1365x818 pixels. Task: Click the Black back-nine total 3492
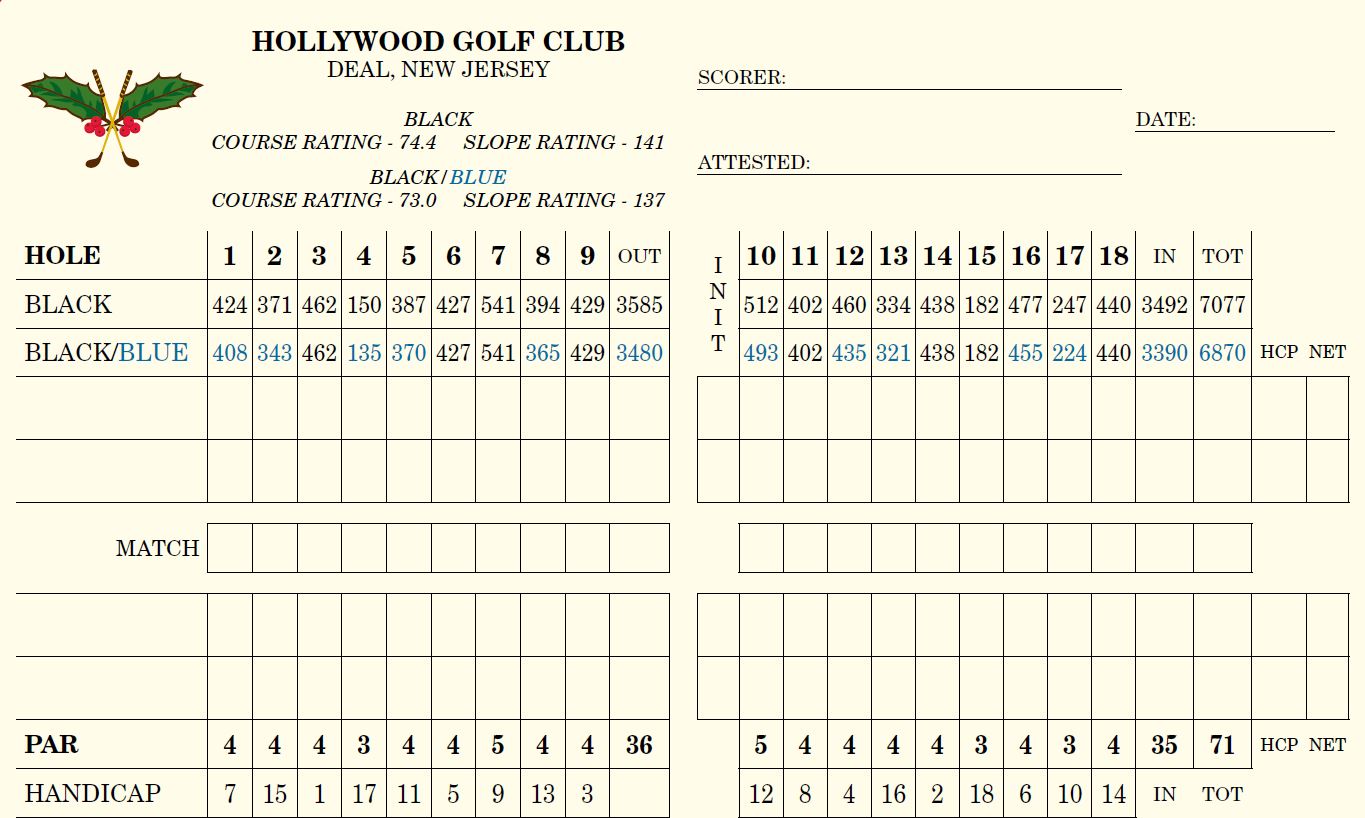(1164, 305)
